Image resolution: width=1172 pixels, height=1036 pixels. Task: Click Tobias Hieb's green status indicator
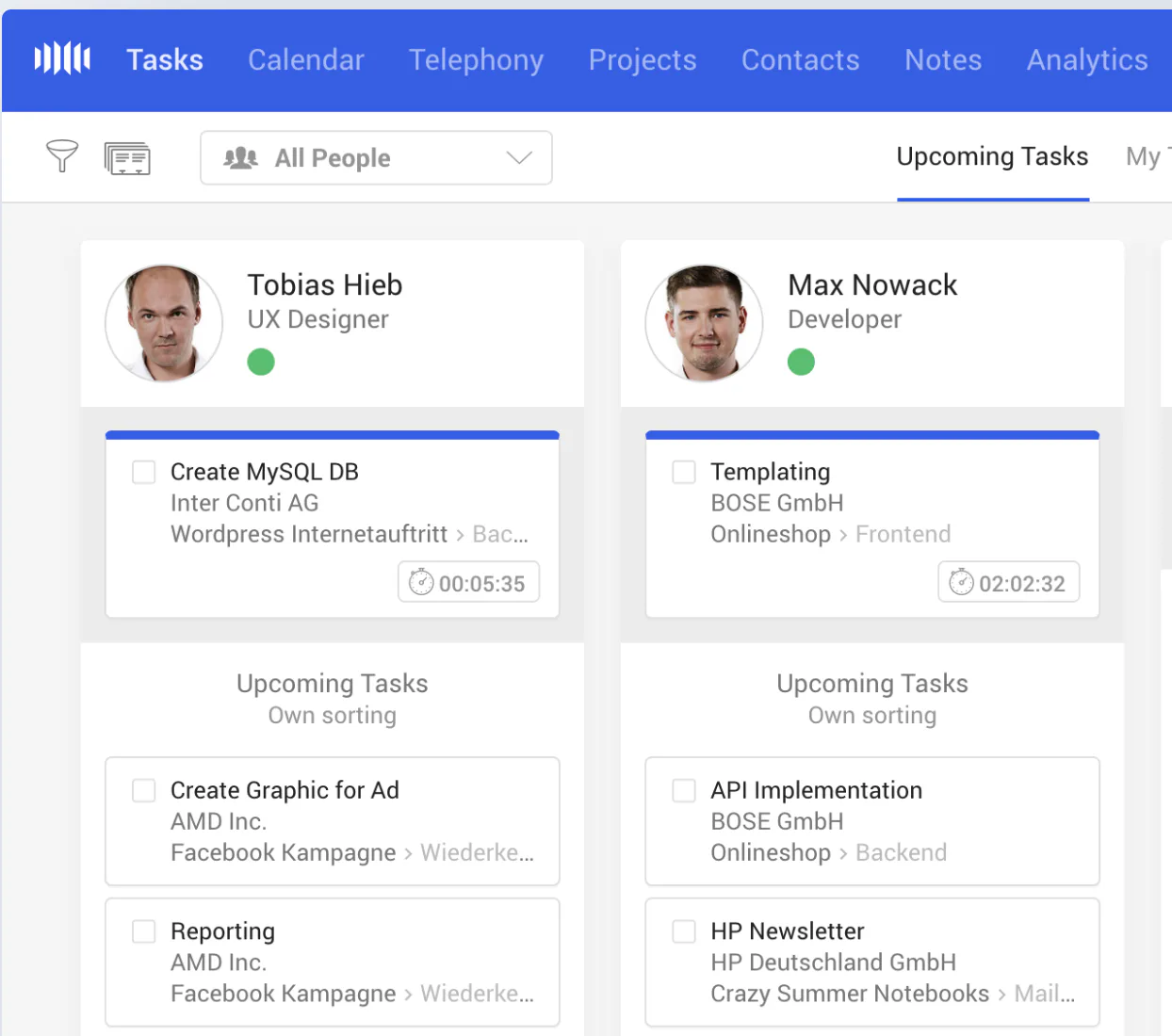pyautogui.click(x=261, y=362)
